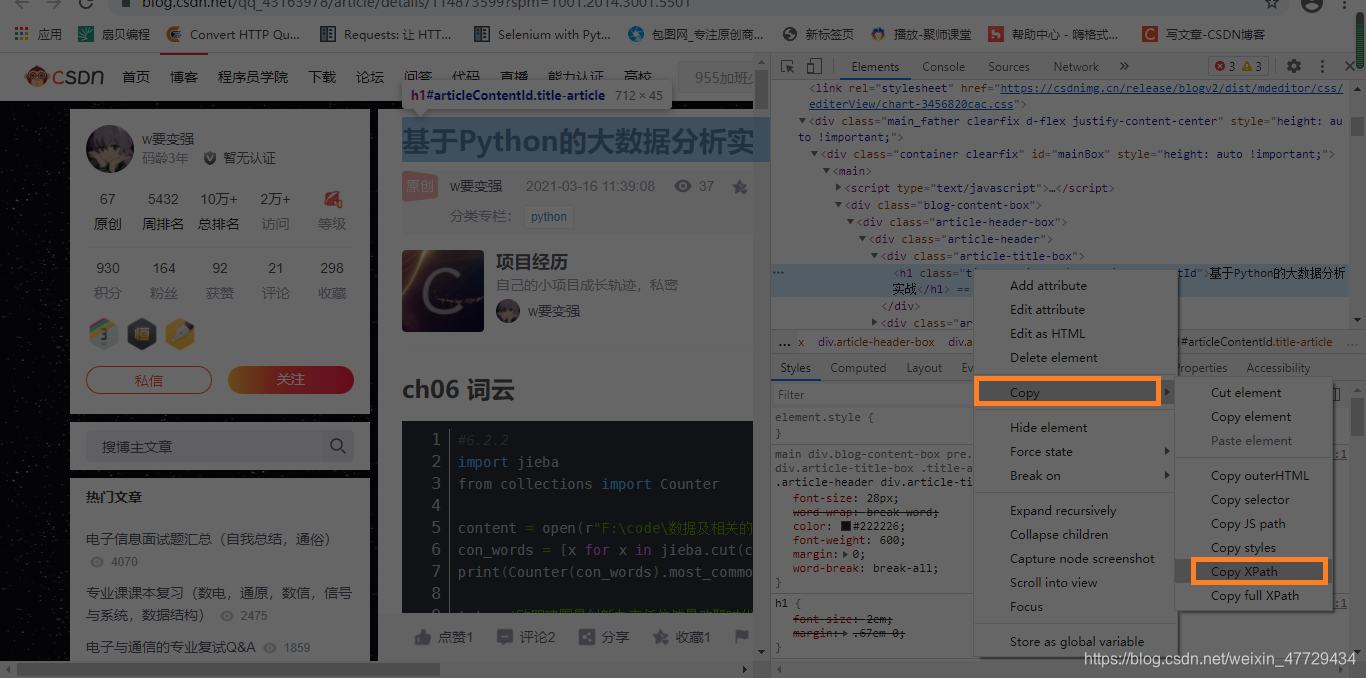The image size is (1366, 678).
Task: Click the 收藏 star icon in bottom bar
Action: (x=661, y=637)
